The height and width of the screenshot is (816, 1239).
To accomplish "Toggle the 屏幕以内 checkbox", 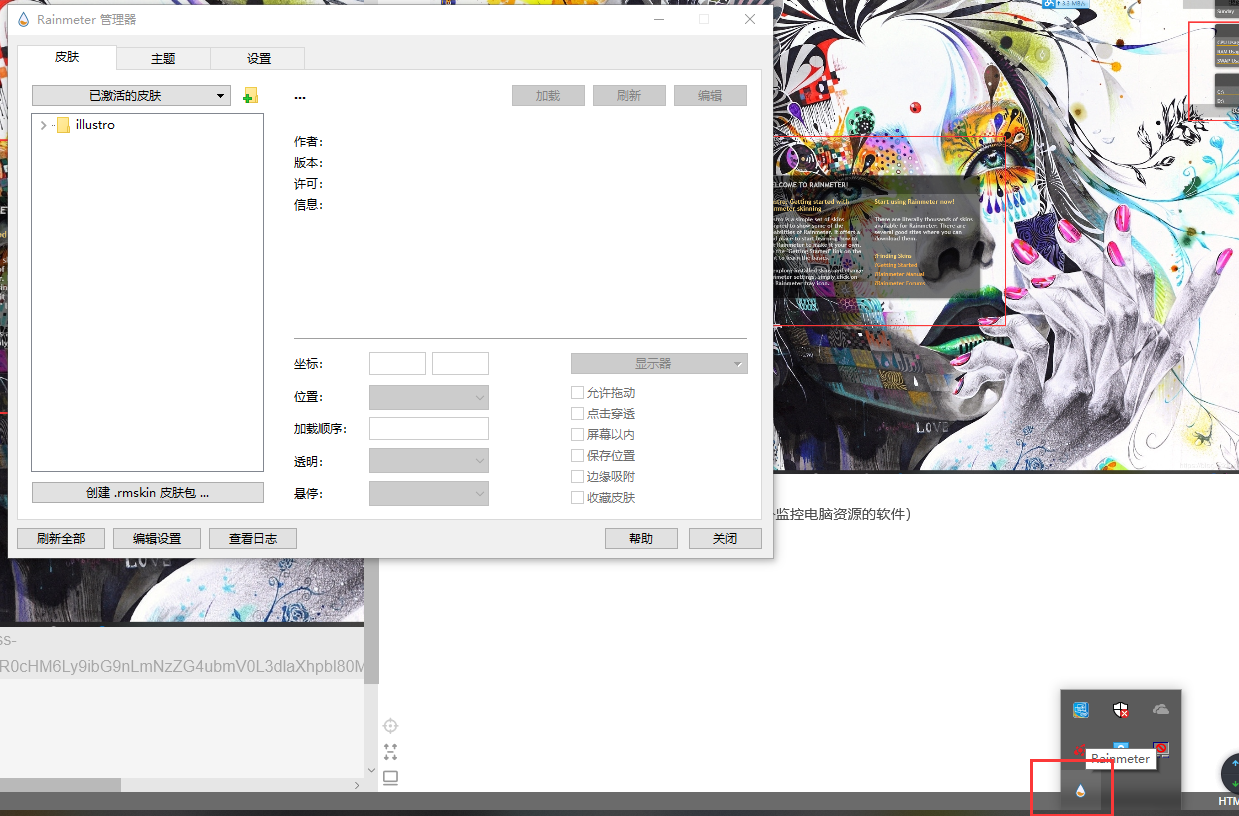I will [x=577, y=434].
